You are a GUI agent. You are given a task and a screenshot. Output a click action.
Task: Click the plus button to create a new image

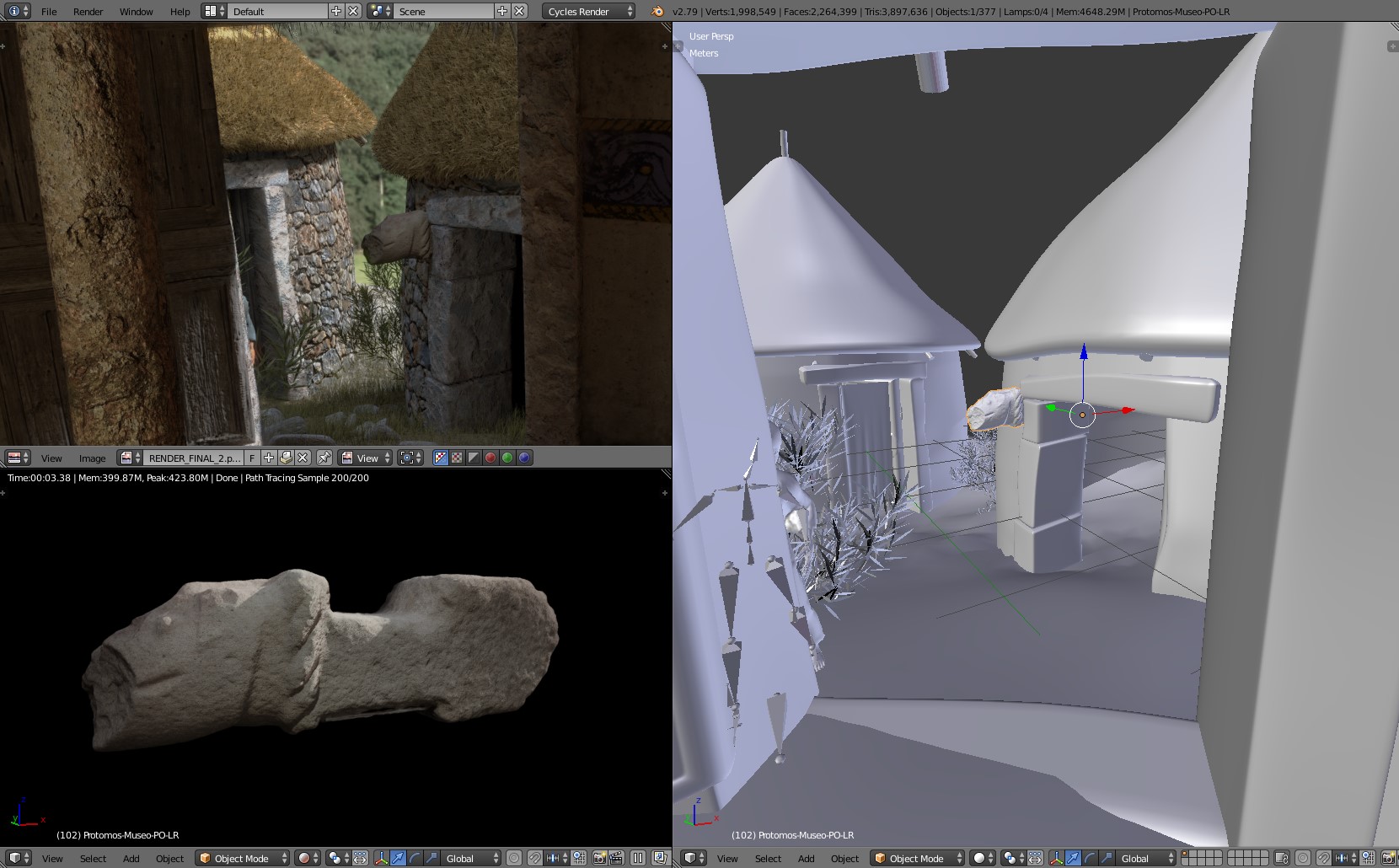(x=268, y=458)
